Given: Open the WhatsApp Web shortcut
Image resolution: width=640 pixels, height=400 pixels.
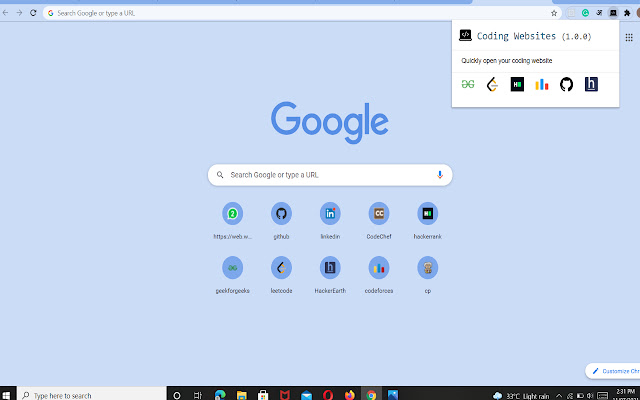Looking at the screenshot, I should point(232,221).
